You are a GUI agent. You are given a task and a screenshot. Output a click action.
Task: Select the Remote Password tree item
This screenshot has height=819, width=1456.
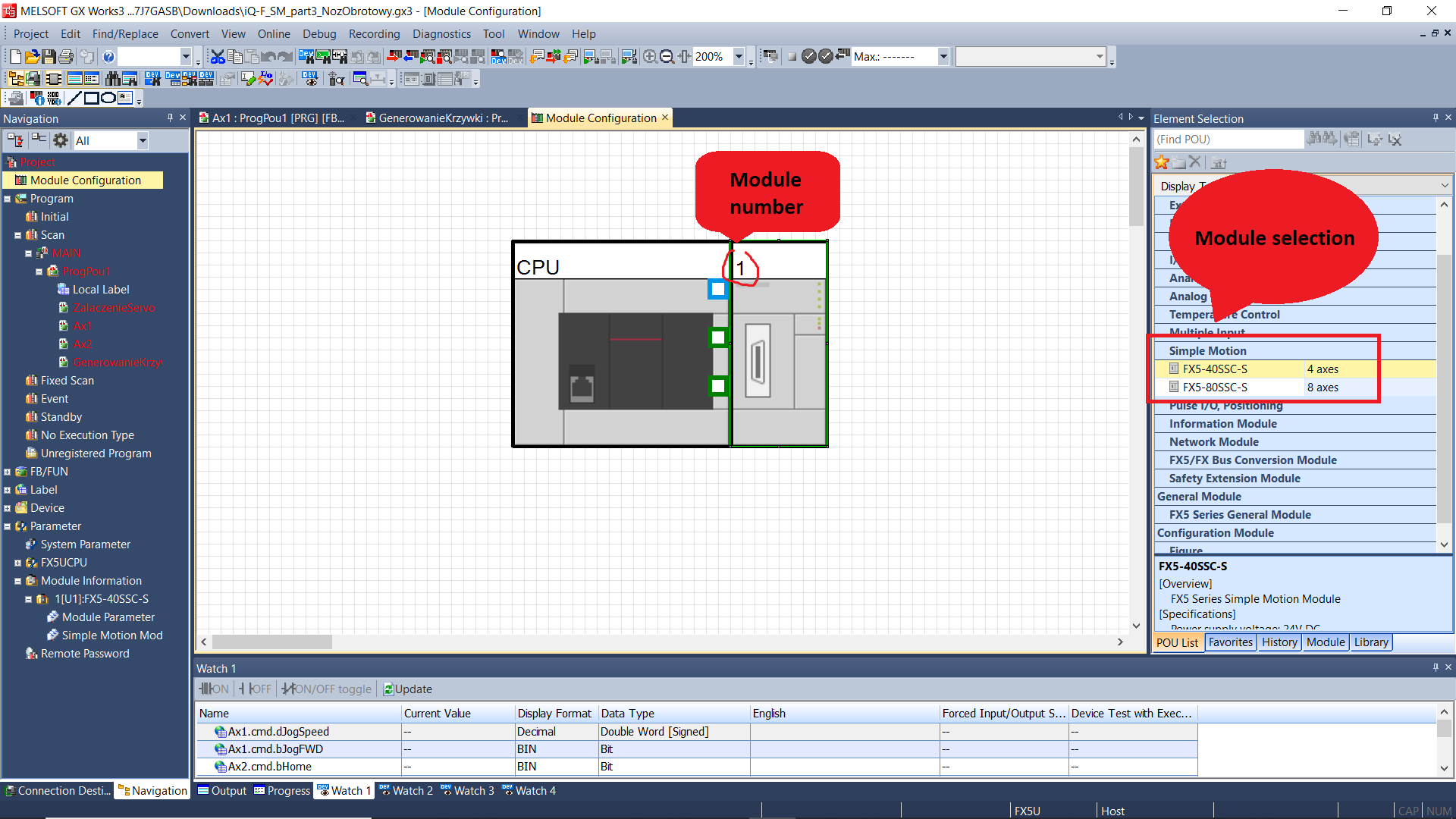tap(77, 654)
